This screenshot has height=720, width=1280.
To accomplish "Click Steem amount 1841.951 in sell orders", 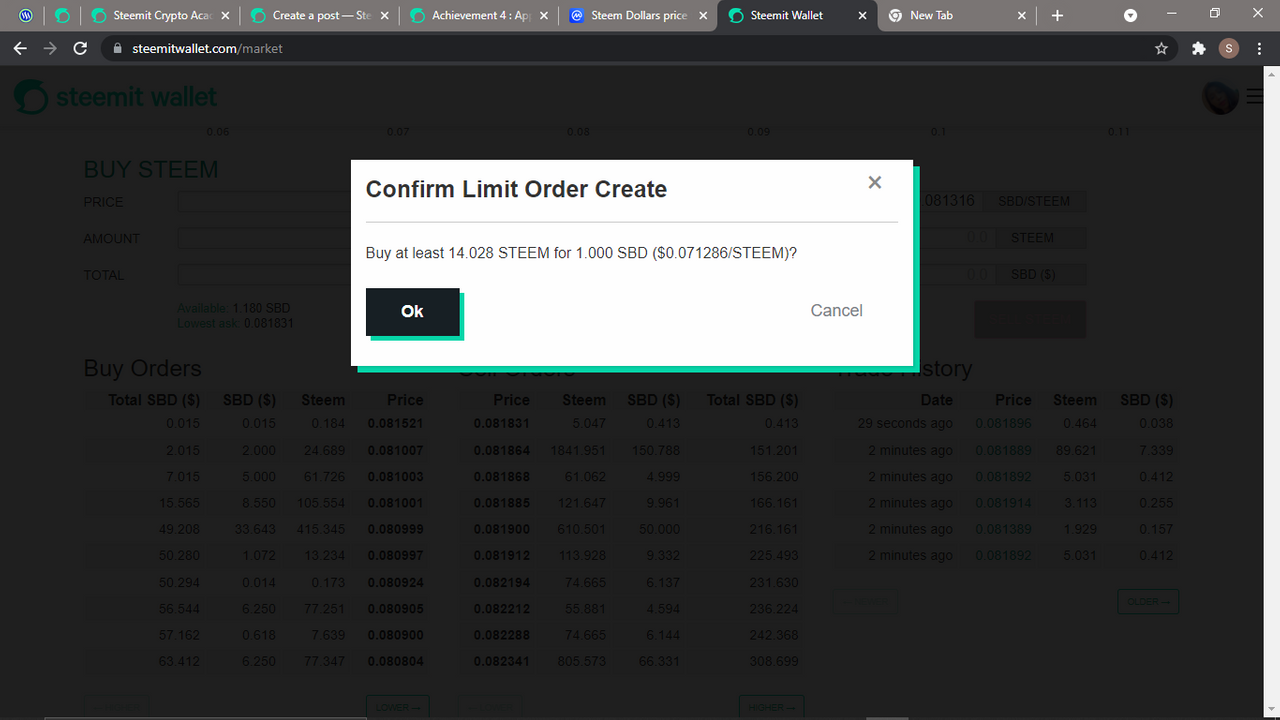I will [578, 451].
